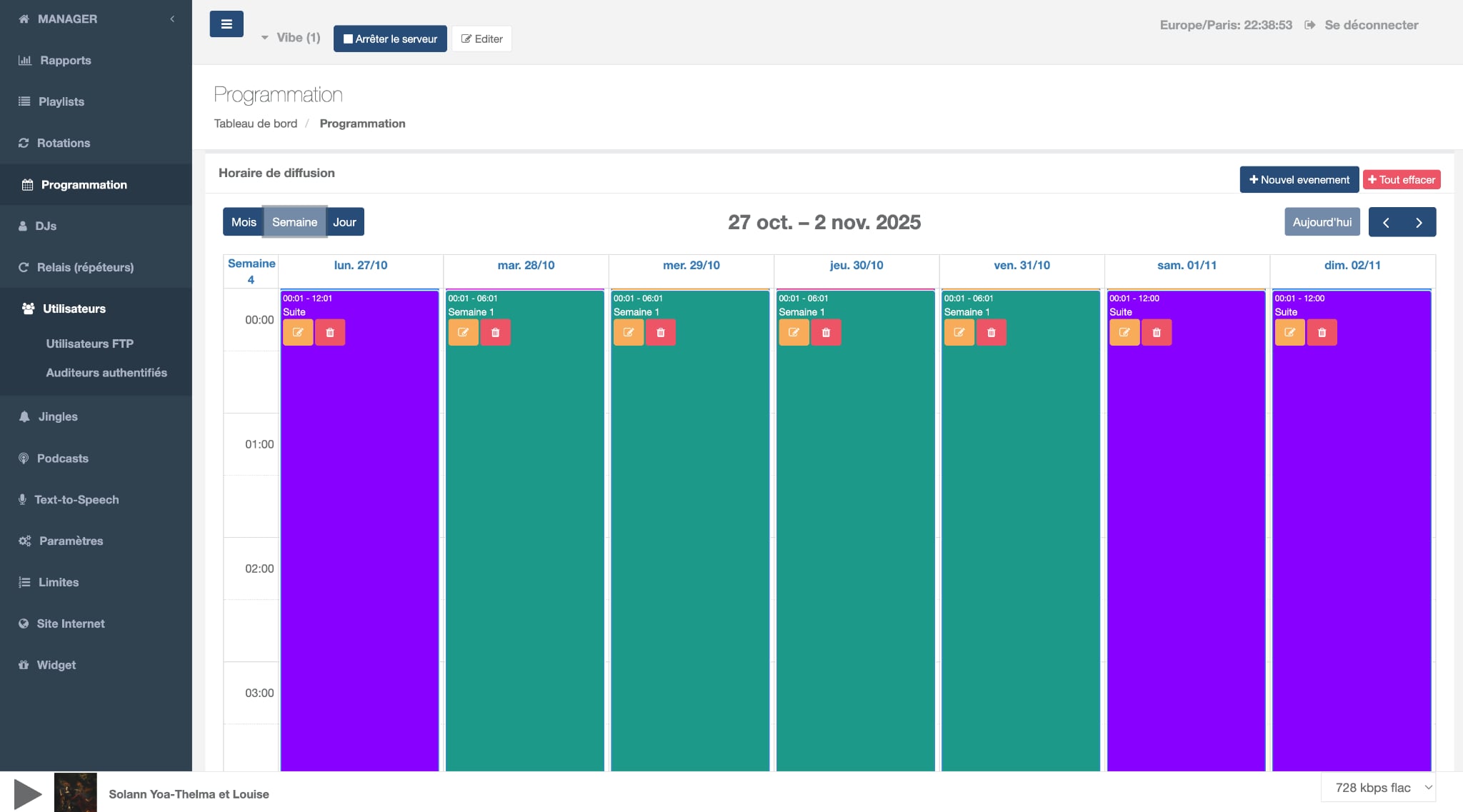The width and height of the screenshot is (1463, 812).
Task: Switch calendar to Mois view
Action: [244, 222]
